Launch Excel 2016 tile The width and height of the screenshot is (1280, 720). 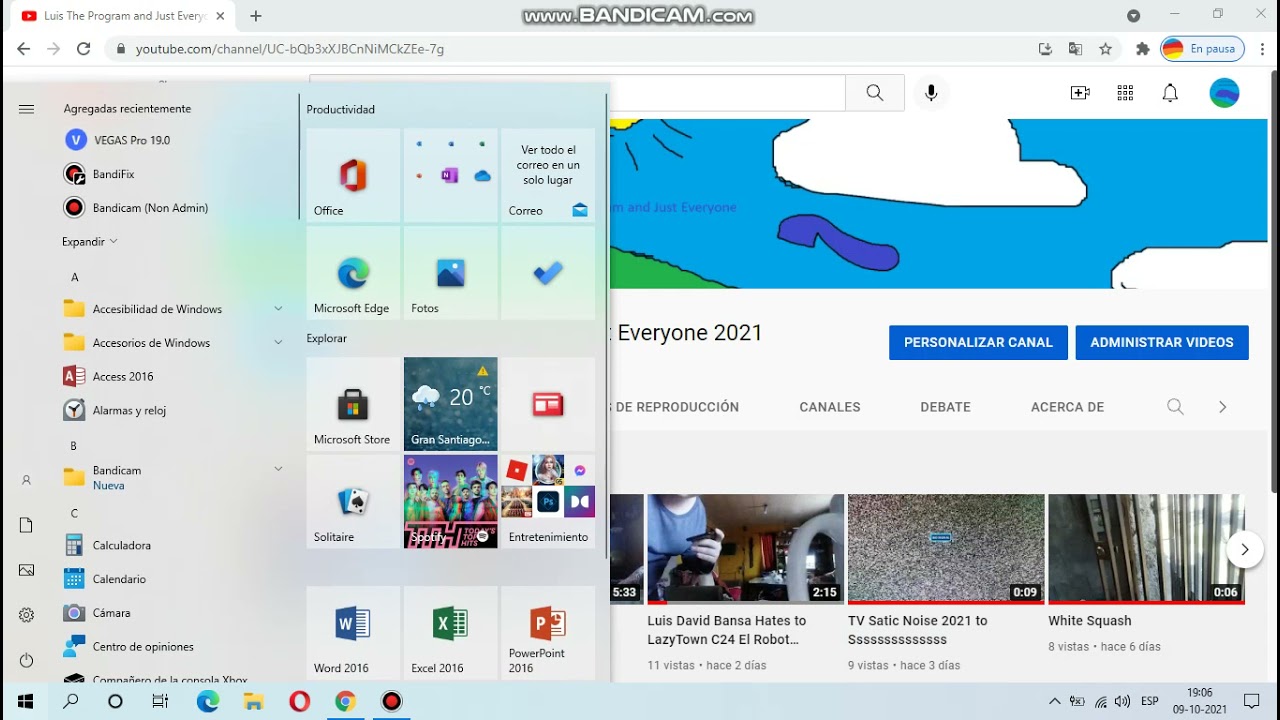(450, 633)
